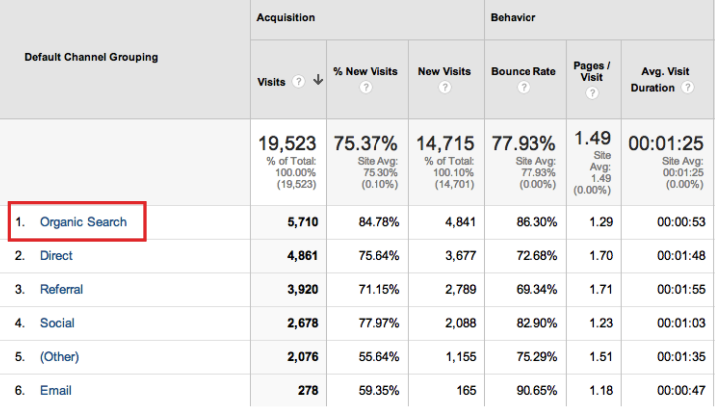Sort by Visits column header
The height and width of the screenshot is (409, 715).
coord(271,82)
